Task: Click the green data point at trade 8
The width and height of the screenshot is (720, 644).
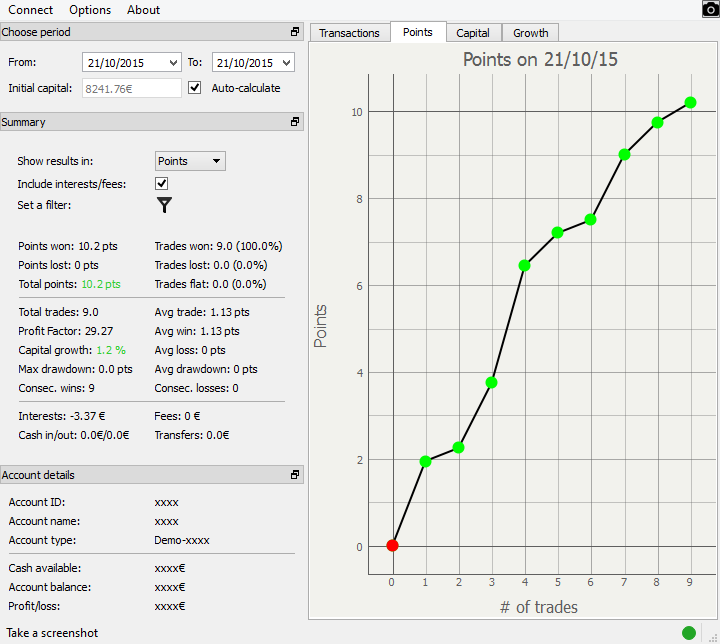Action: 657,122
